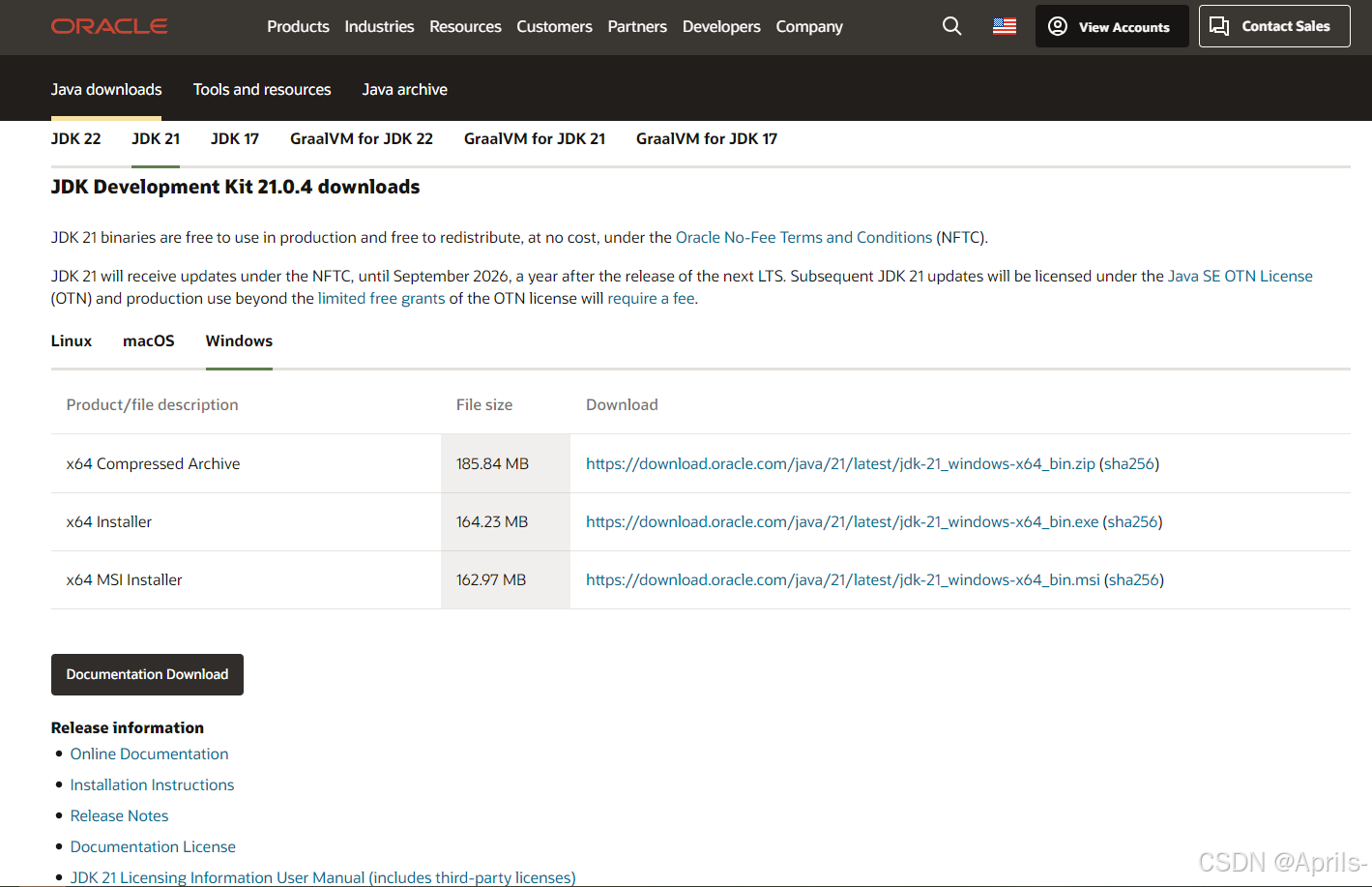
Task: Click the Download column header
Action: tap(622, 404)
